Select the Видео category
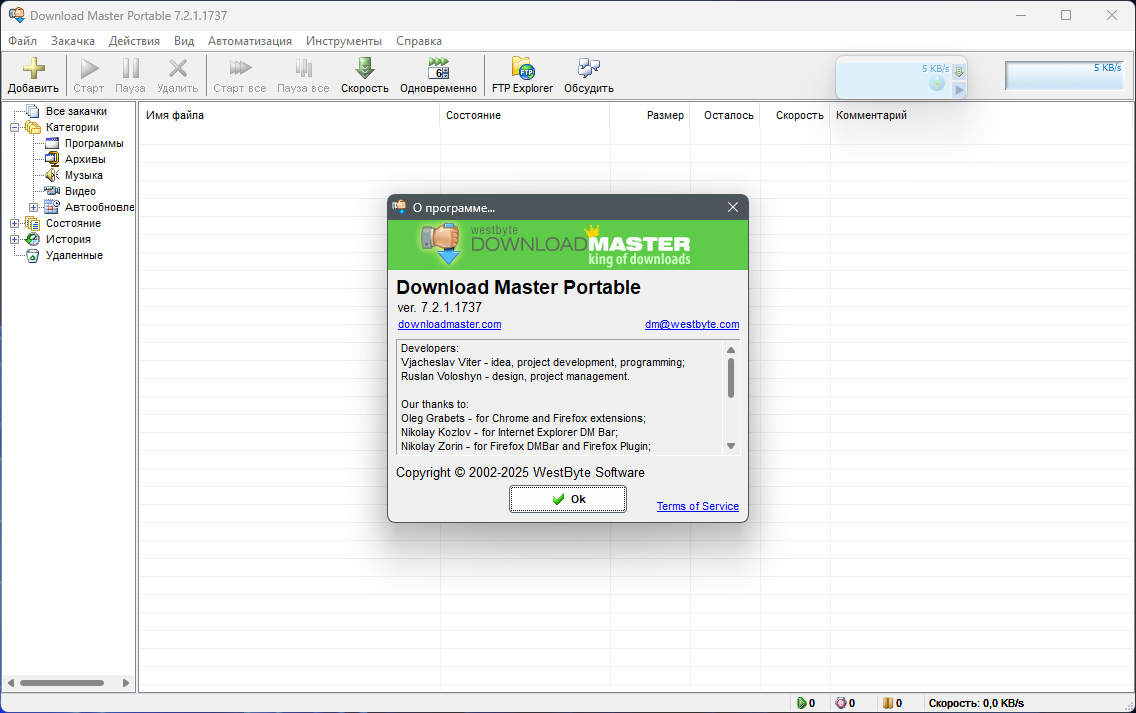This screenshot has height=713, width=1136. [80, 191]
